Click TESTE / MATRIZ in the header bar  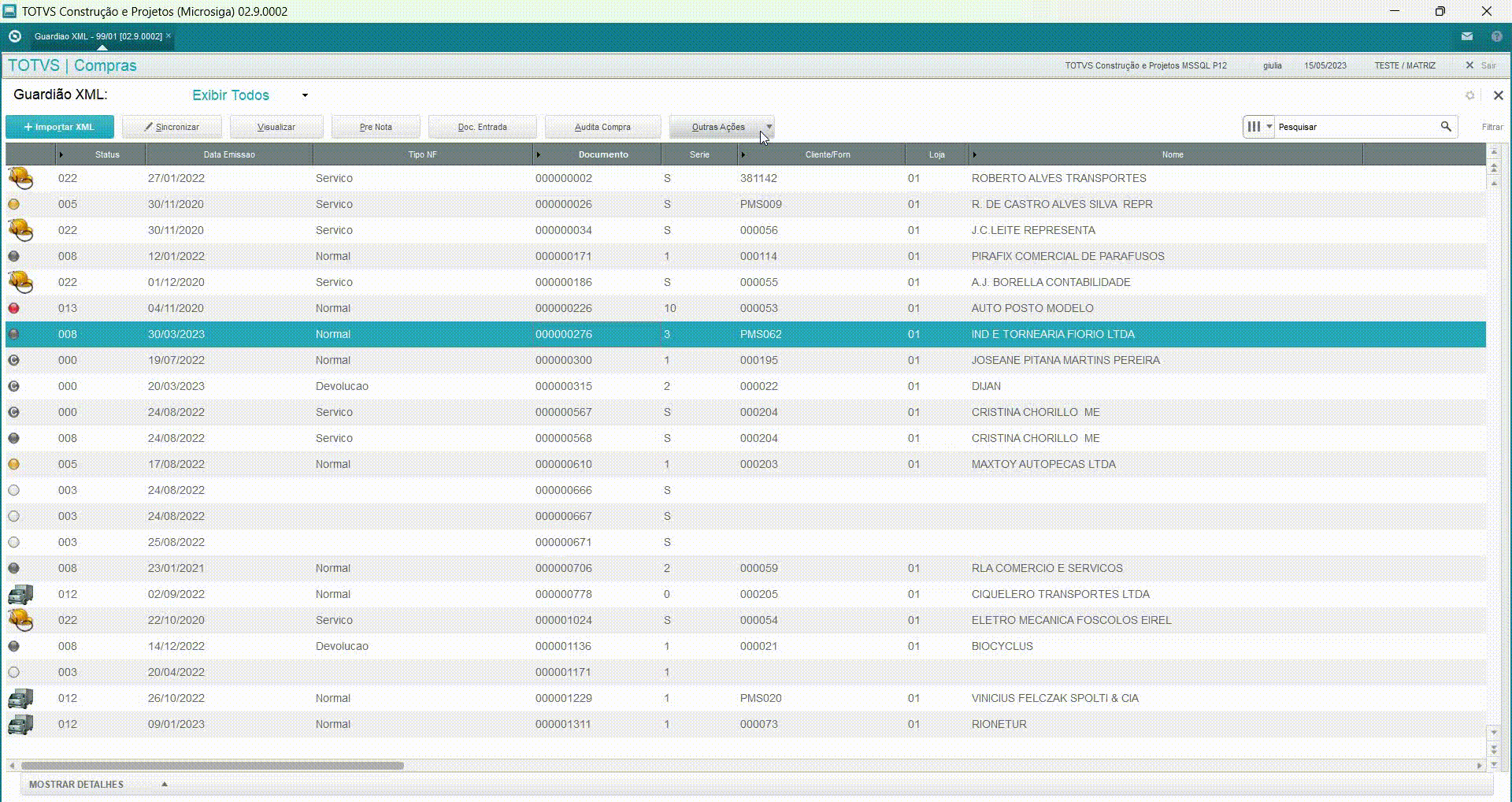tap(1405, 65)
